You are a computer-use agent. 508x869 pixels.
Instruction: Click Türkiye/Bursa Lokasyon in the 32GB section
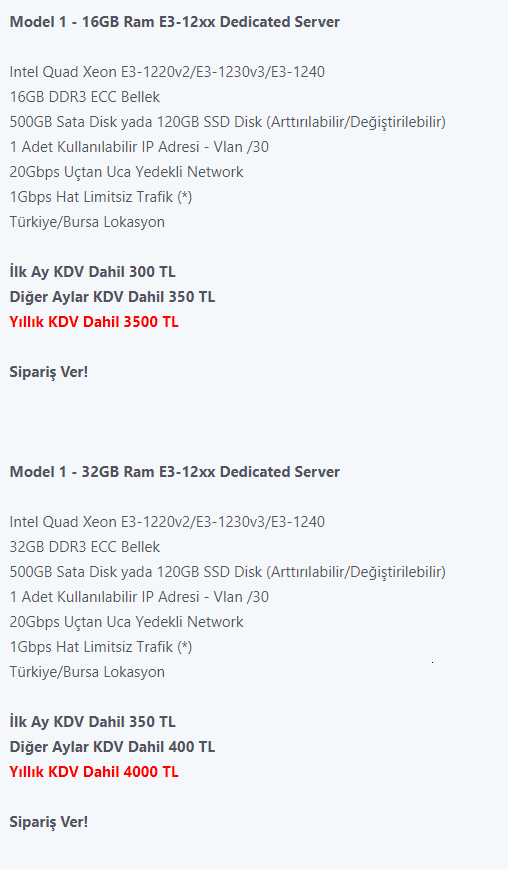[87, 672]
